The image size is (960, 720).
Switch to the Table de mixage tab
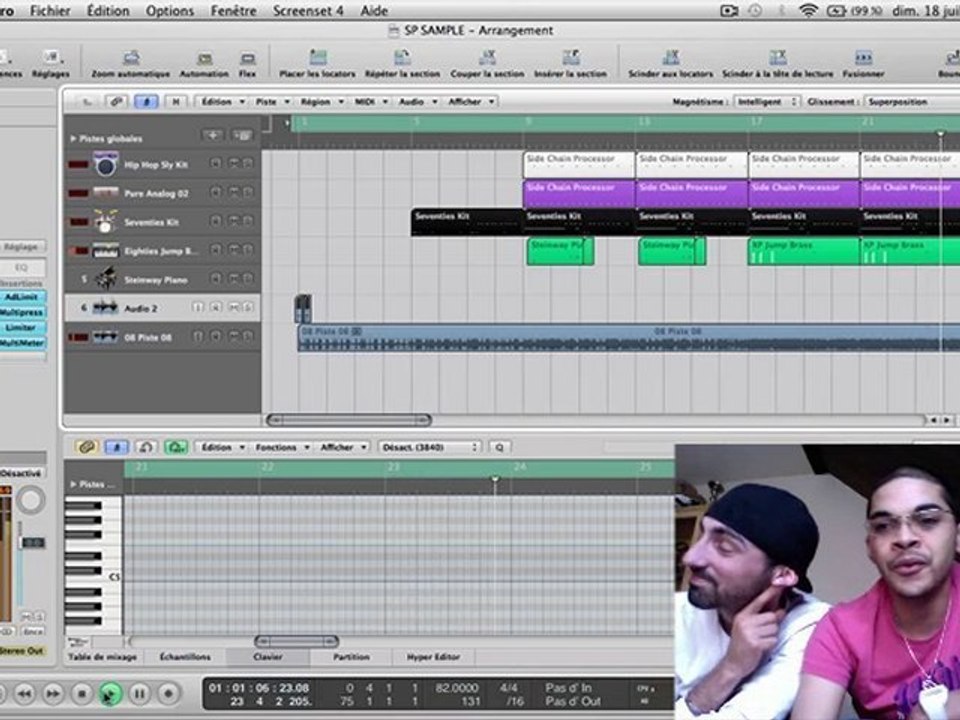(x=102, y=657)
